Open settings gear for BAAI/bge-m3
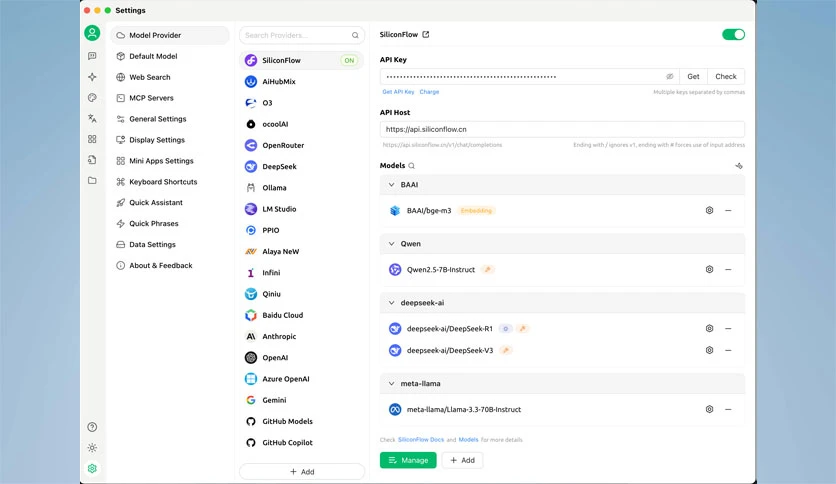 tap(710, 211)
